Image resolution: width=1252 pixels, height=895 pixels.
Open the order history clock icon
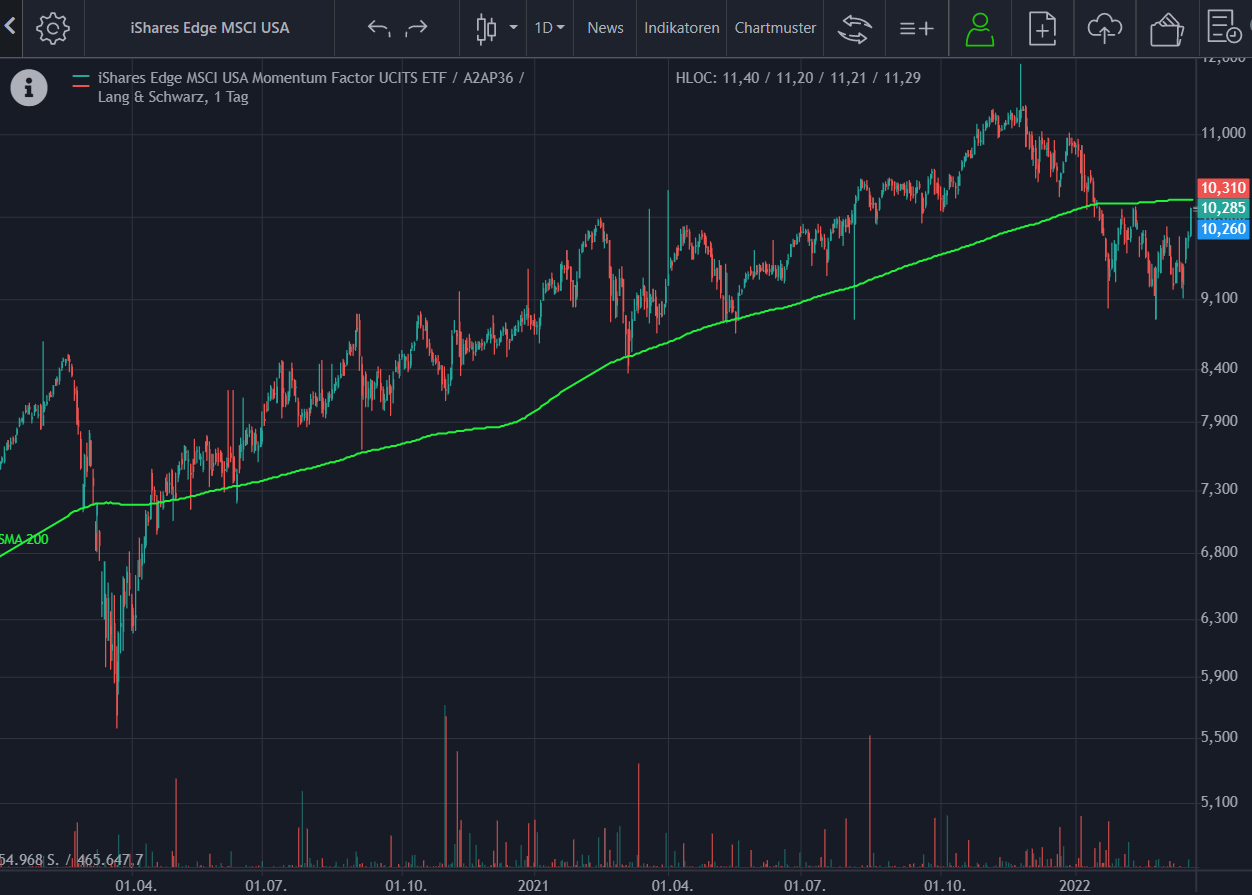pos(1224,28)
